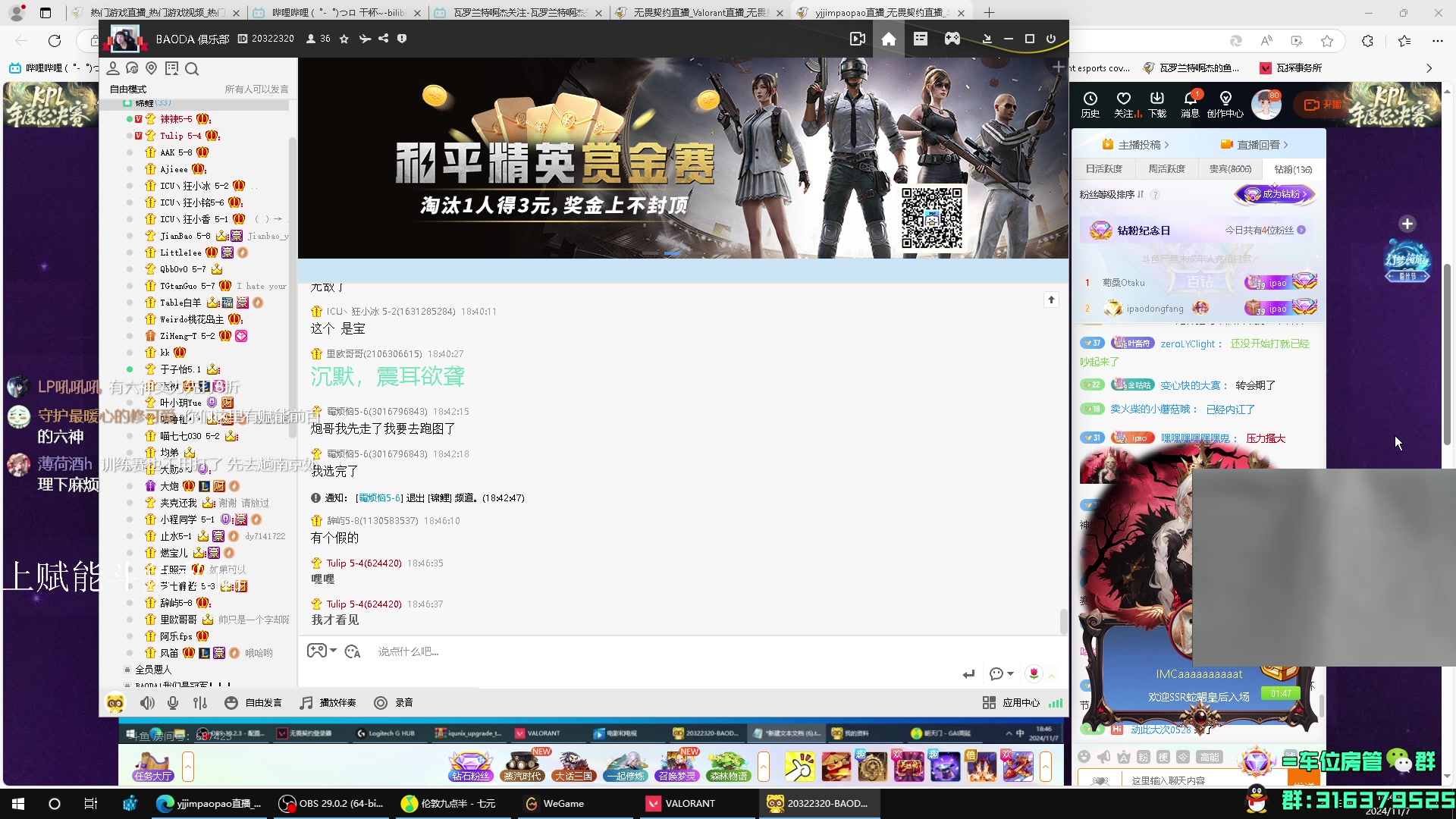The width and height of the screenshot is (1456, 819).
Task: Collapse the 锦鲤 channel group
Action: 127,102
